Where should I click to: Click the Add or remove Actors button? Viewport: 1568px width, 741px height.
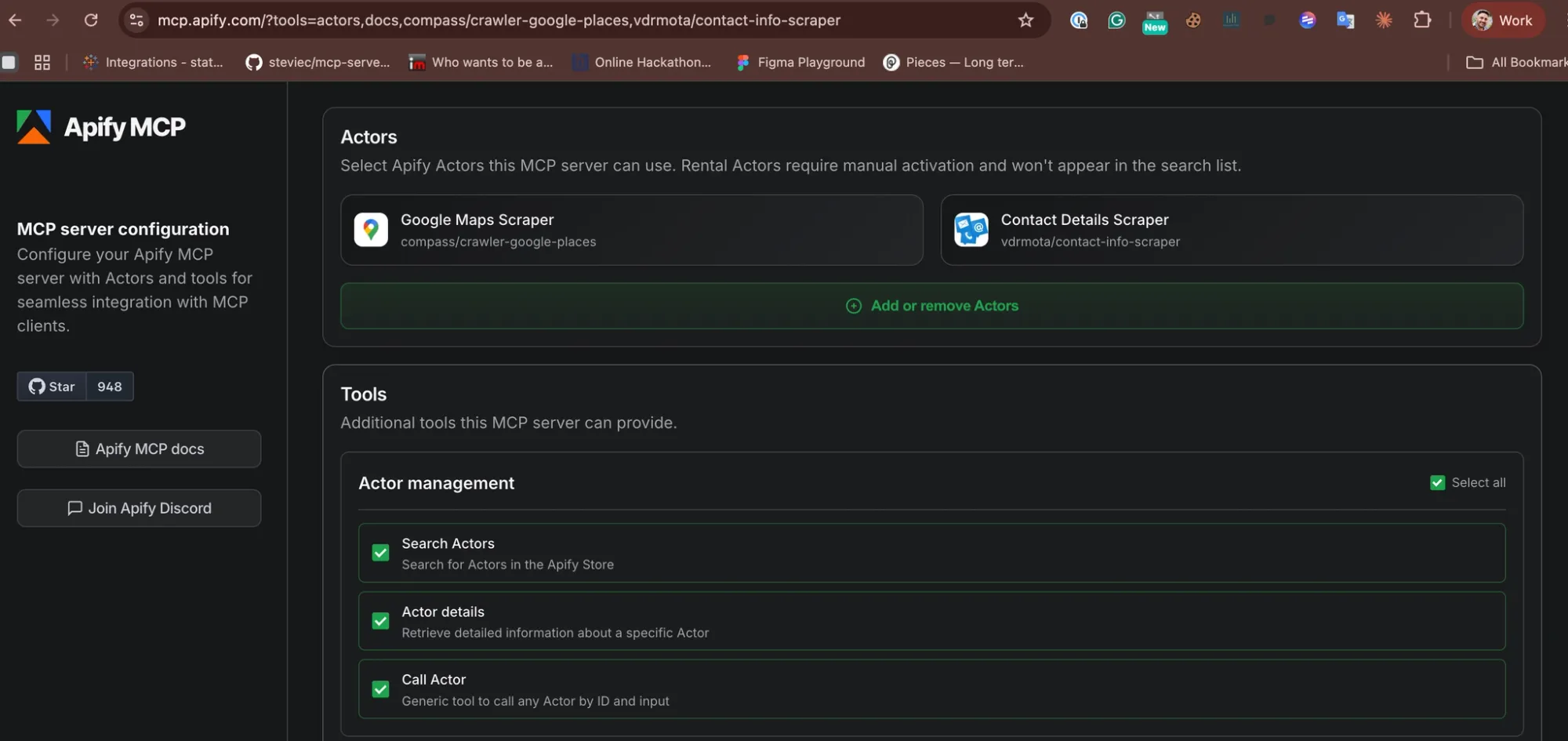click(931, 306)
